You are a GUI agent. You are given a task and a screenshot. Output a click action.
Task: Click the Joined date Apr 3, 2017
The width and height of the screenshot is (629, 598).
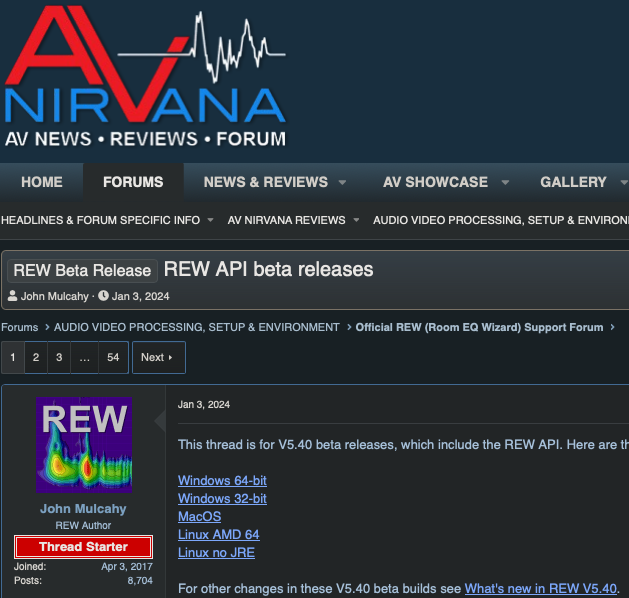[127, 567]
